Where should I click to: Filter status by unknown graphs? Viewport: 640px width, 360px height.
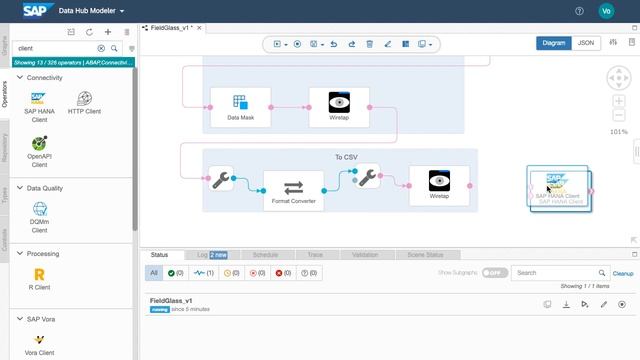pyautogui.click(x=309, y=273)
